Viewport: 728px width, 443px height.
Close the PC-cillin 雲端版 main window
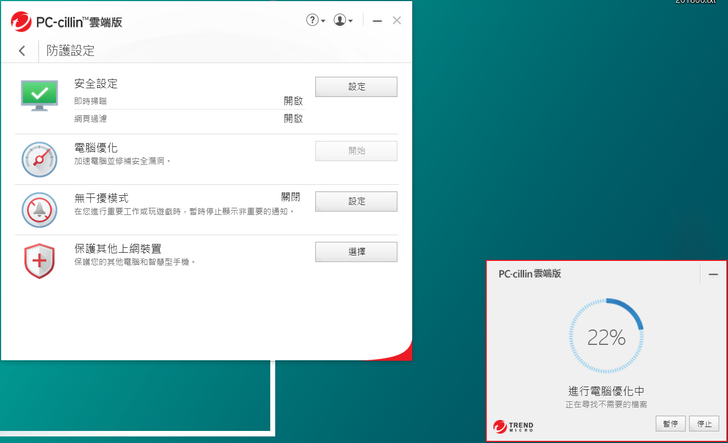point(397,20)
